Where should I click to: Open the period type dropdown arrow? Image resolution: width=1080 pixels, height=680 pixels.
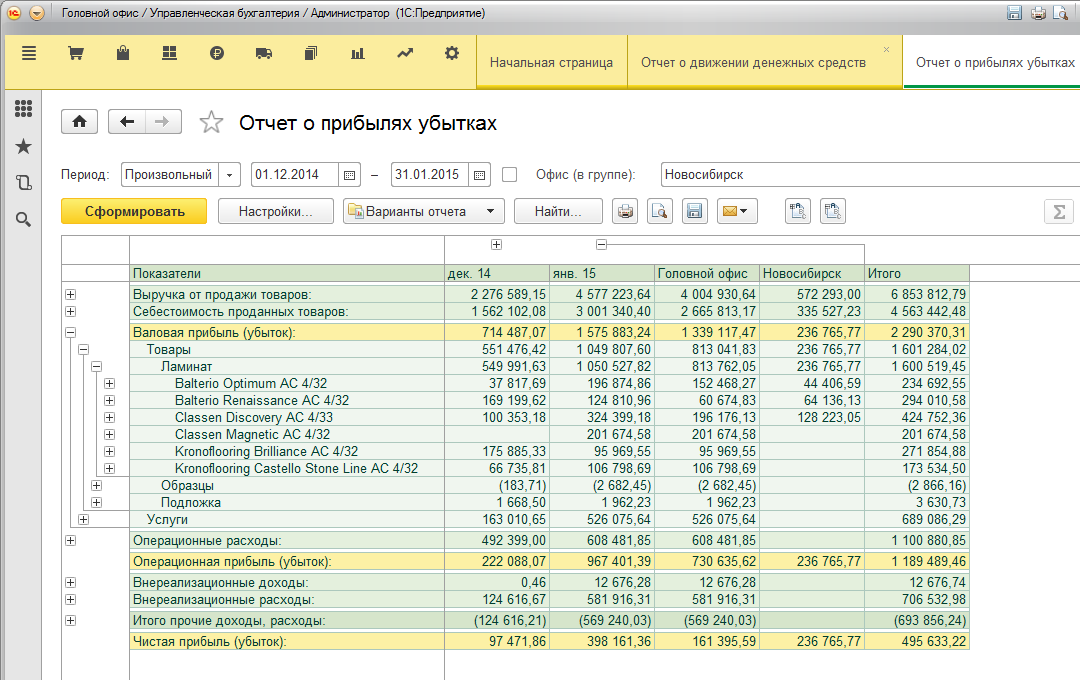click(x=229, y=175)
